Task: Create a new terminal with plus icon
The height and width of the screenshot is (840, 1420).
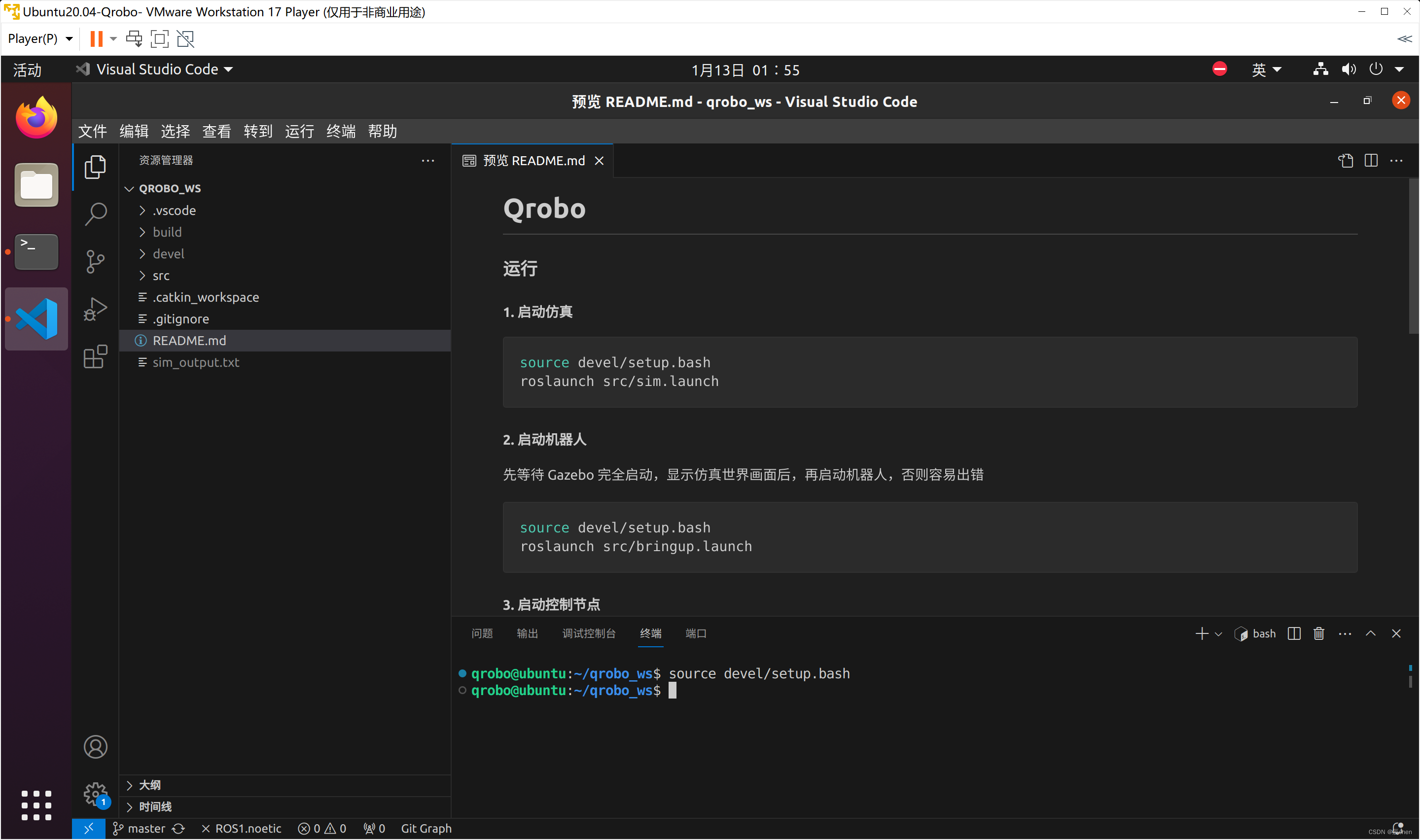Action: pyautogui.click(x=1202, y=634)
